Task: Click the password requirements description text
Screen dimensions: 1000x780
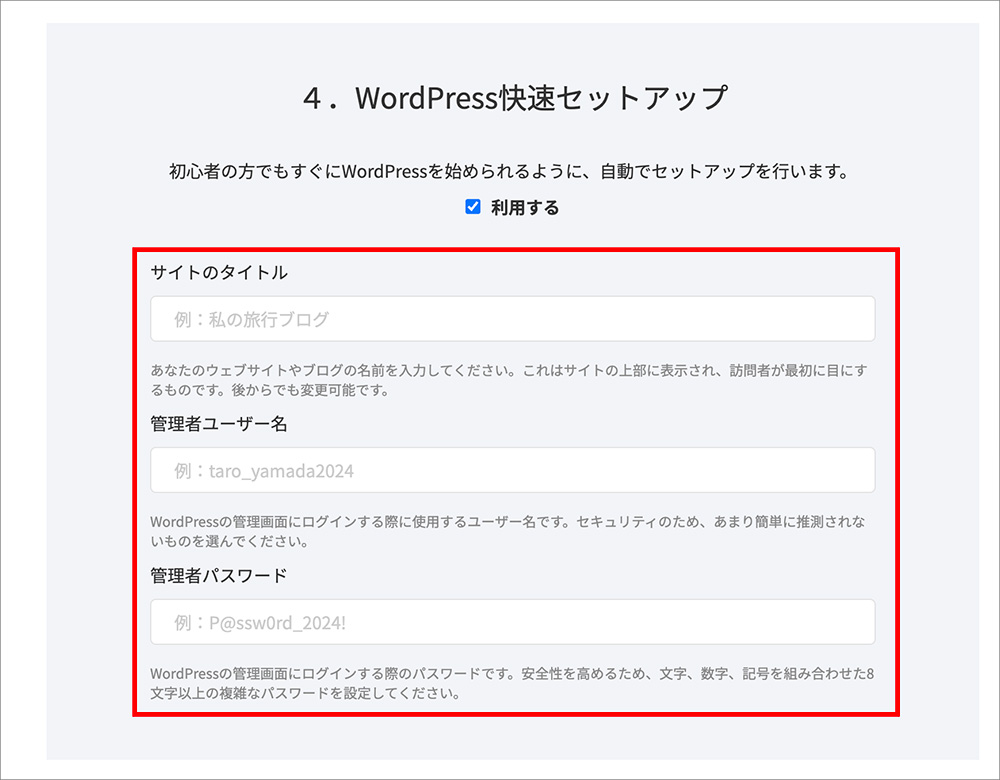Action: point(511,684)
